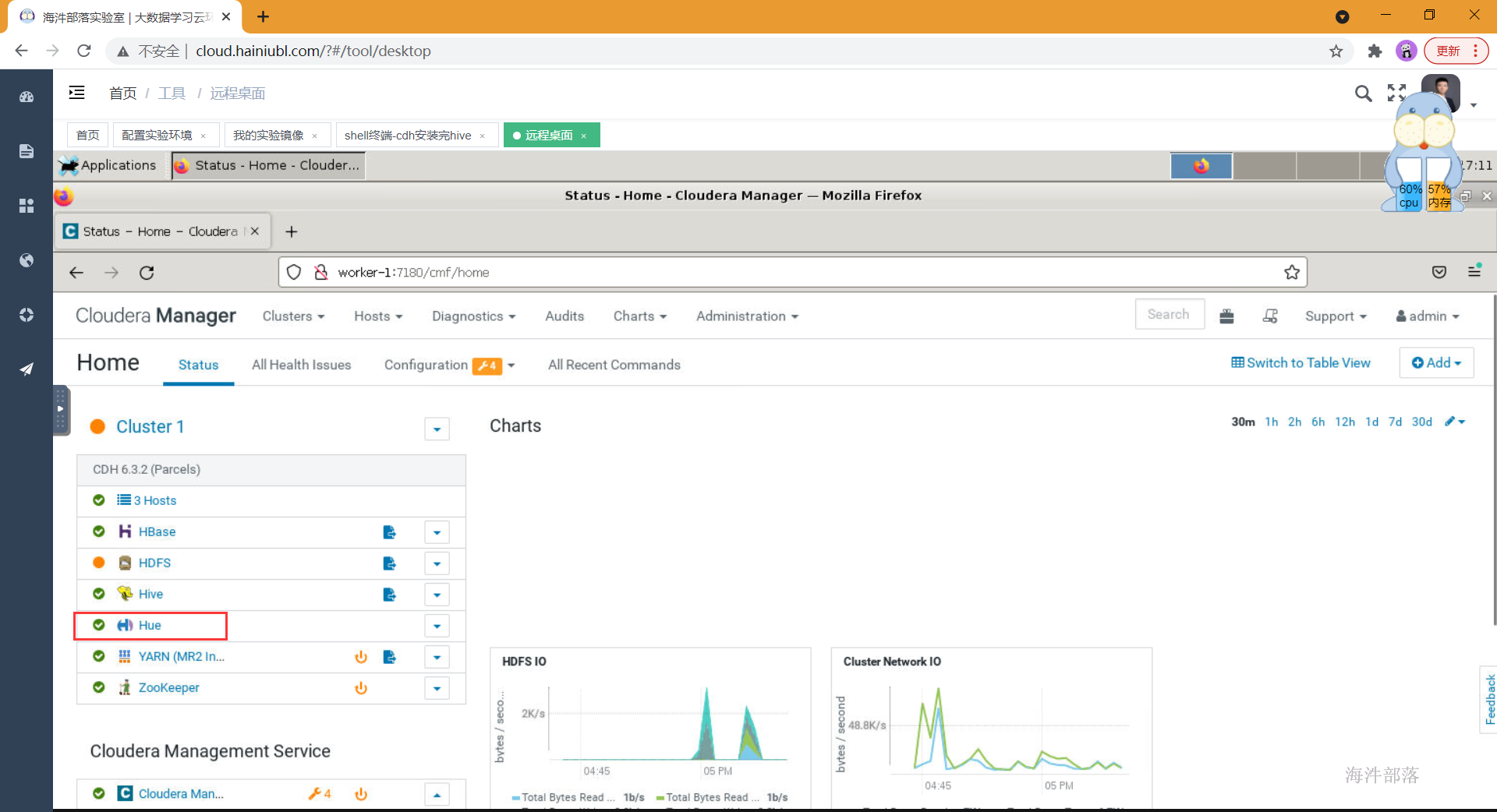
Task: Open the parcels briefcase icon in header
Action: [x=1226, y=316]
